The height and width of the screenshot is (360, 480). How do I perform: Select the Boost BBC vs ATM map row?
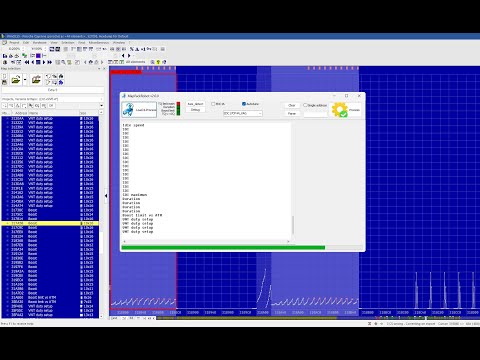point(50,297)
